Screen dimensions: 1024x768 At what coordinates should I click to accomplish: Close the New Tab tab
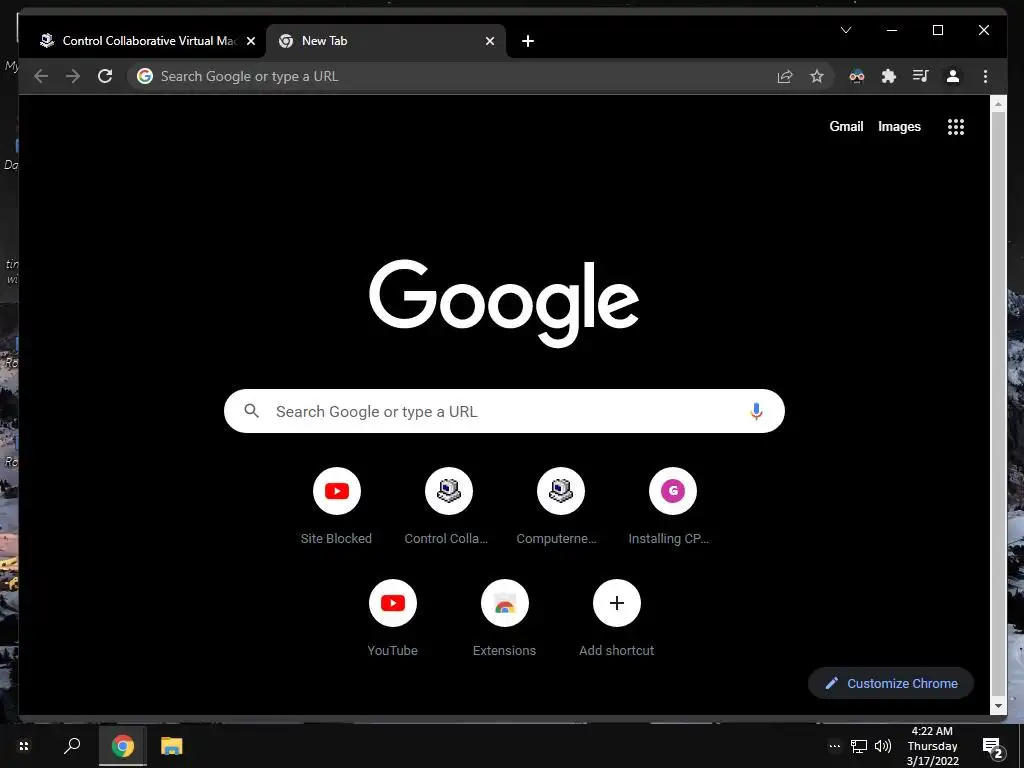(x=490, y=41)
